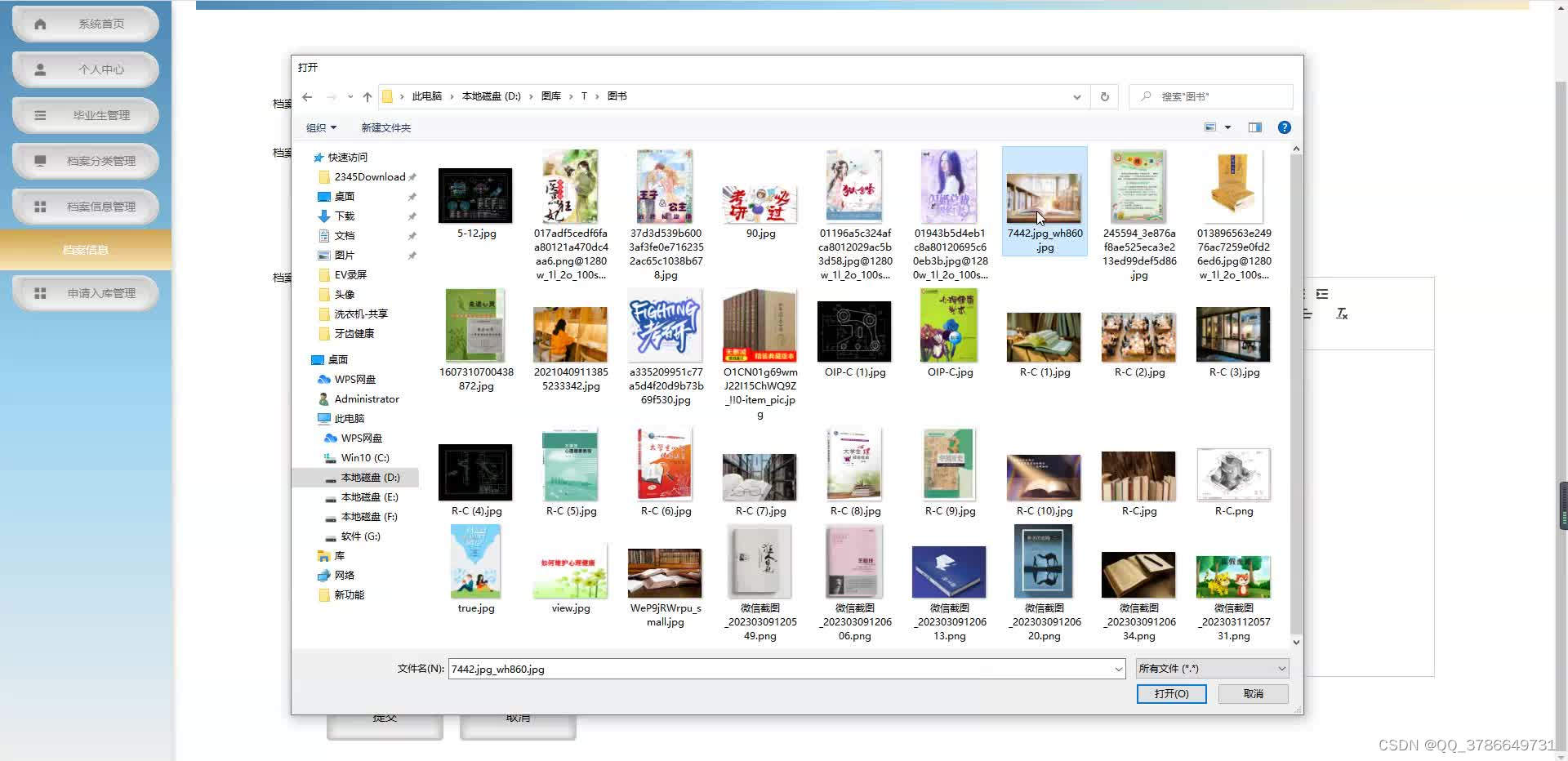This screenshot has height=761, width=1568.
Task: Open the 组织 menu
Action: 321,127
